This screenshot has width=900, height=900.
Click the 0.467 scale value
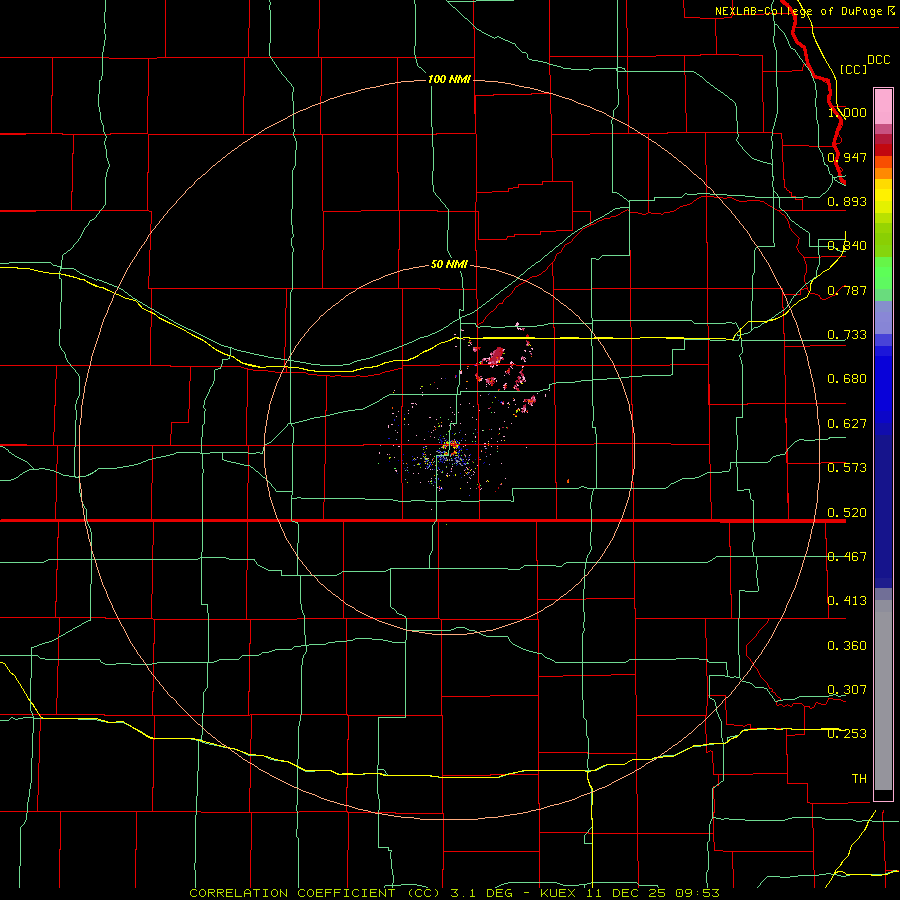tap(847, 557)
